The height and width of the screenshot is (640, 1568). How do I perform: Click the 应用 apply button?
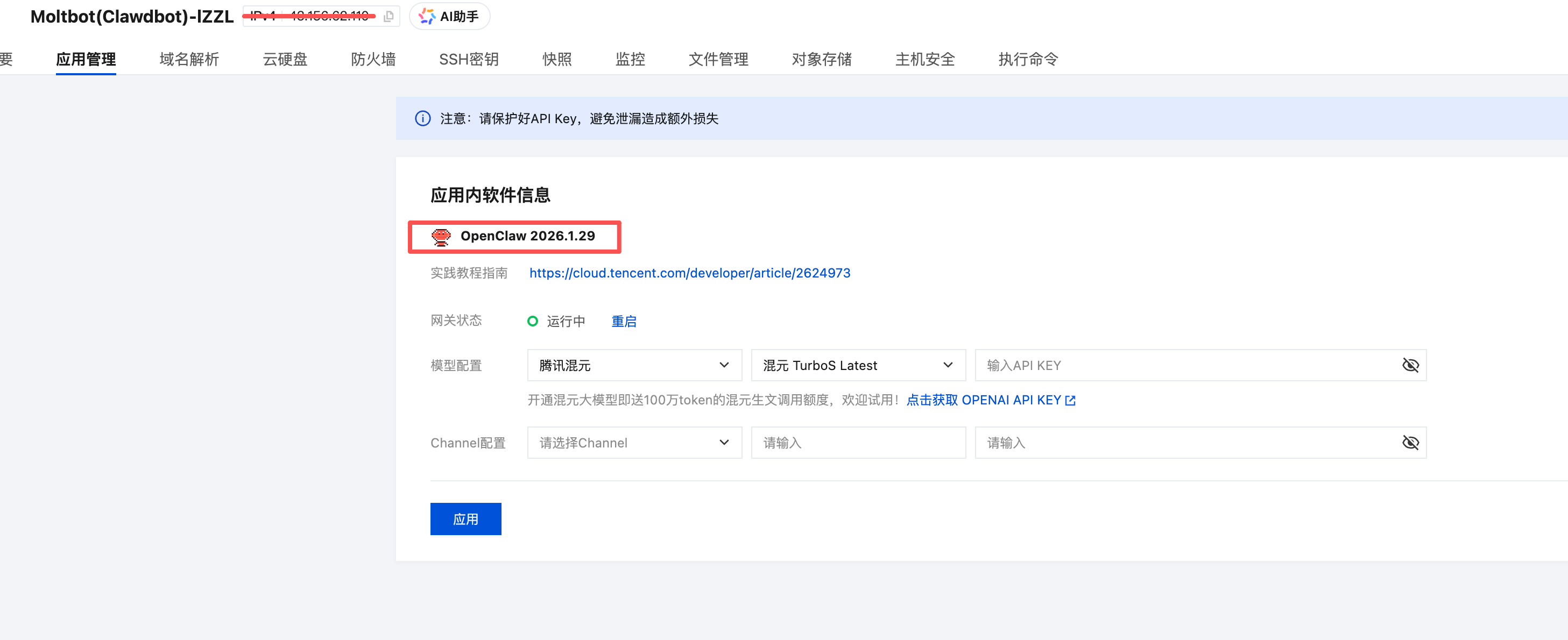465,518
